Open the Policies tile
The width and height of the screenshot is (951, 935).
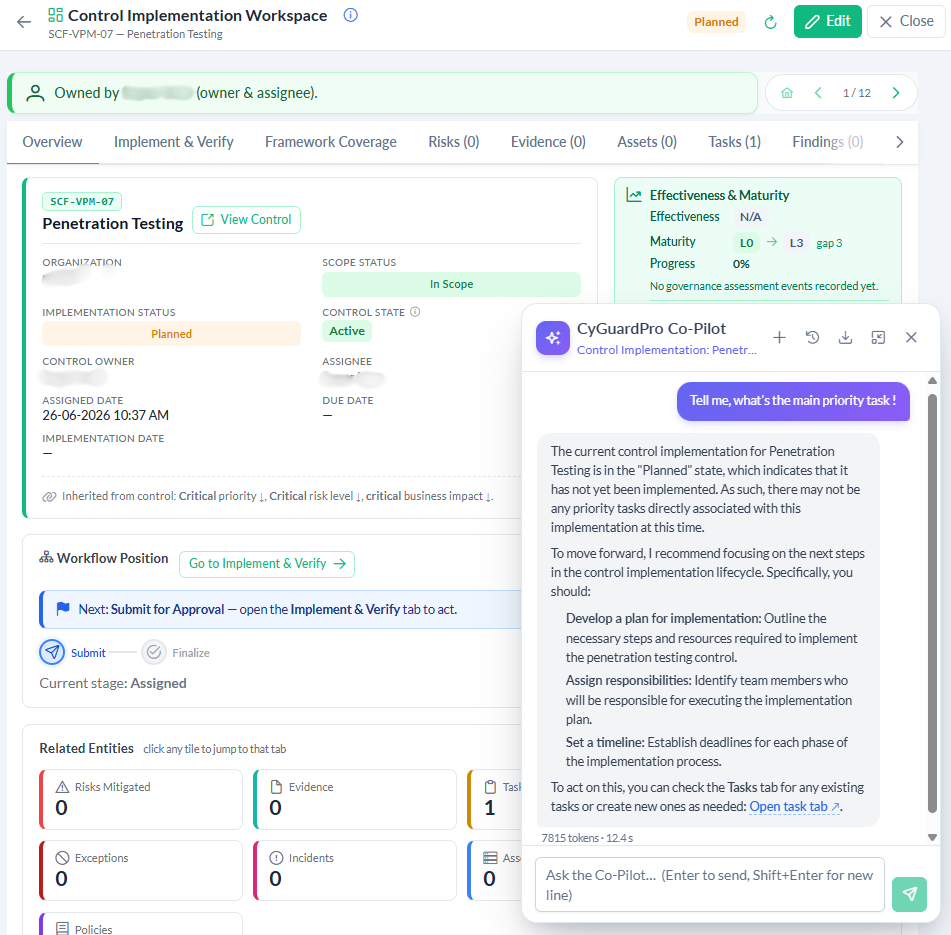click(x=141, y=924)
